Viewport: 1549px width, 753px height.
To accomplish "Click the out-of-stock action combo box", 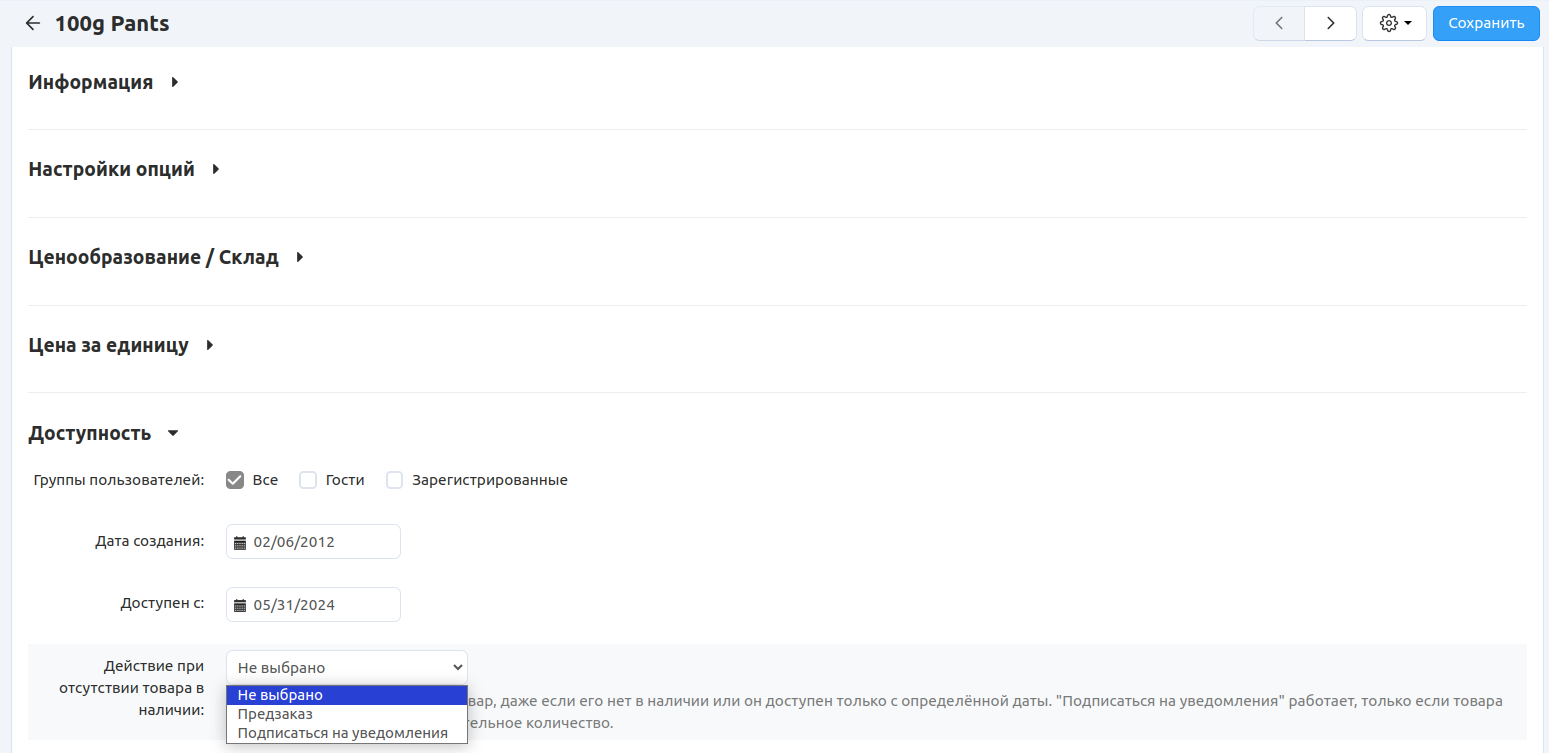I will coord(346,668).
